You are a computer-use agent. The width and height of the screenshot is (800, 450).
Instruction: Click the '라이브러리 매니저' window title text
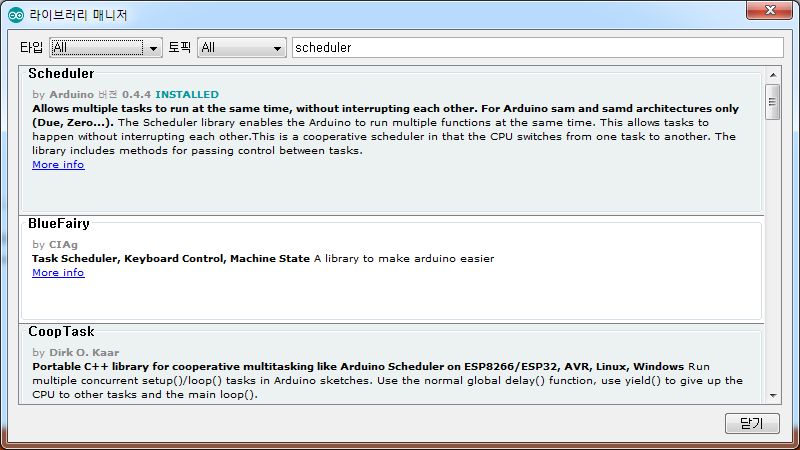pyautogui.click(x=78, y=15)
